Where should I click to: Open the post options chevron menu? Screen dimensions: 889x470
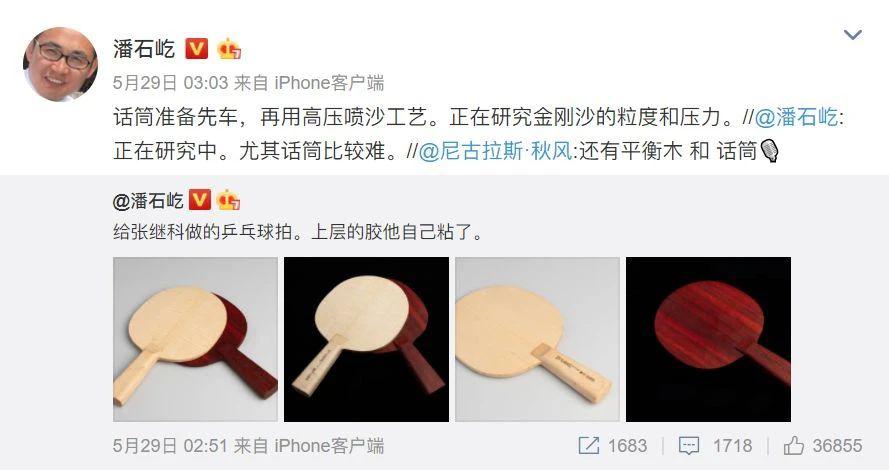[853, 35]
